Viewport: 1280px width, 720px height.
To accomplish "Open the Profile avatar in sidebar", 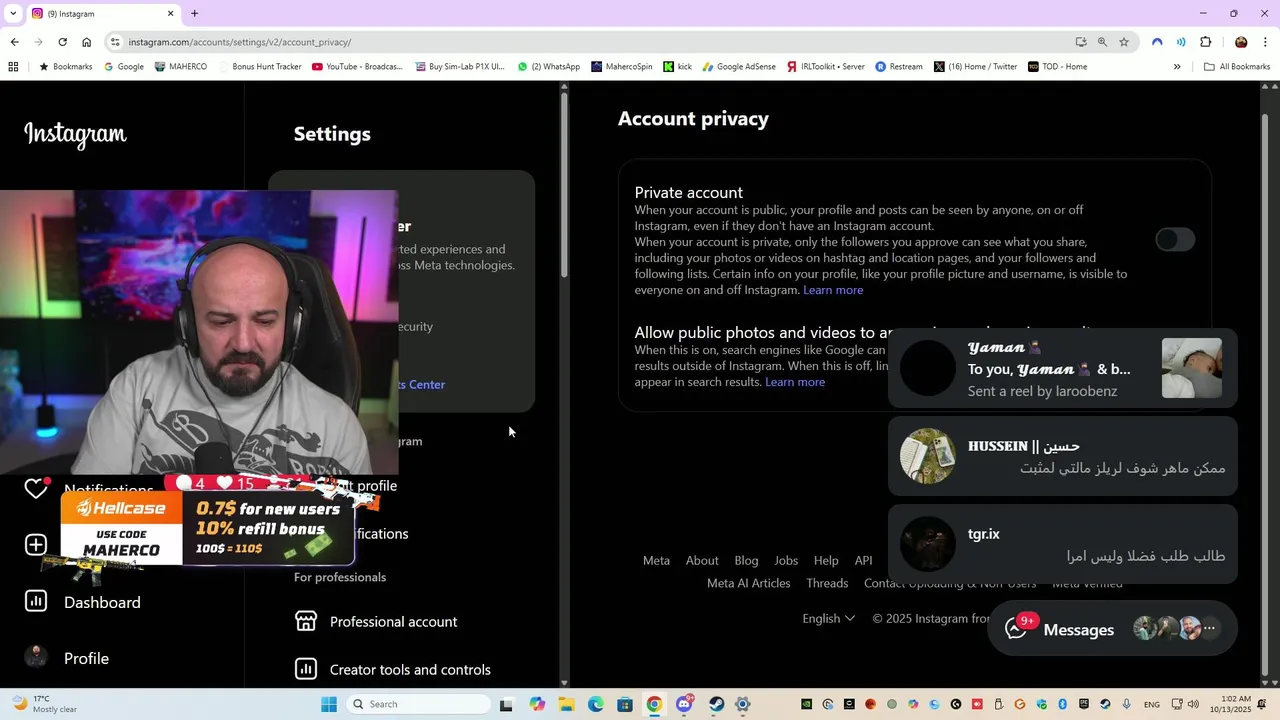I will click(36, 657).
